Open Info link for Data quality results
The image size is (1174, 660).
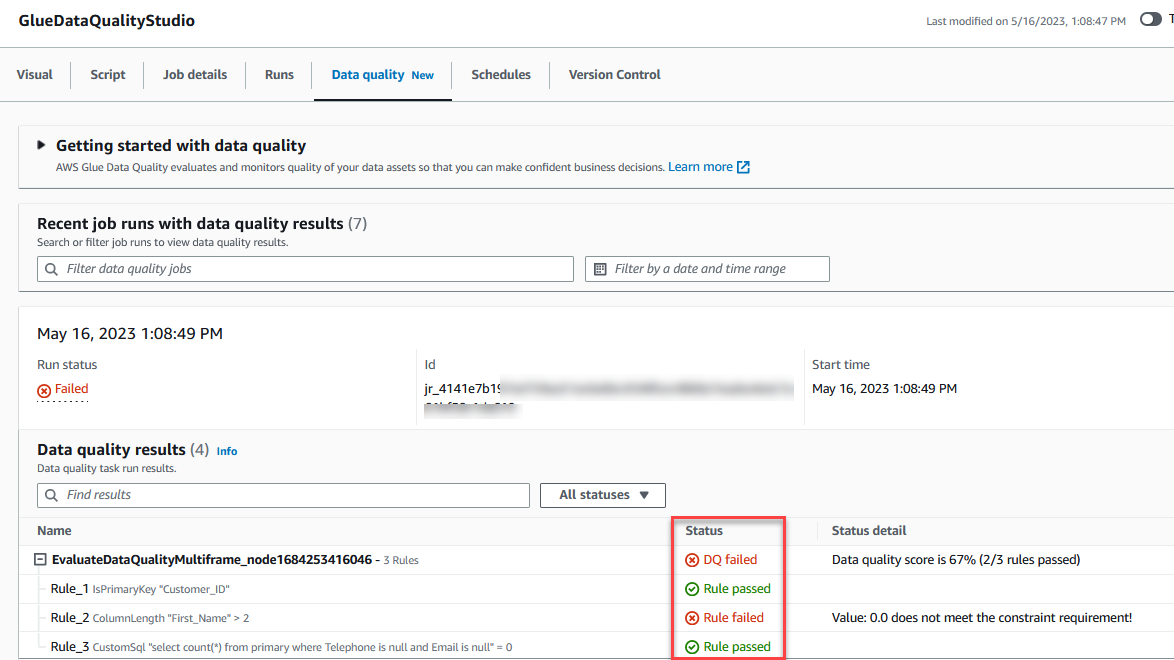pyautogui.click(x=227, y=451)
